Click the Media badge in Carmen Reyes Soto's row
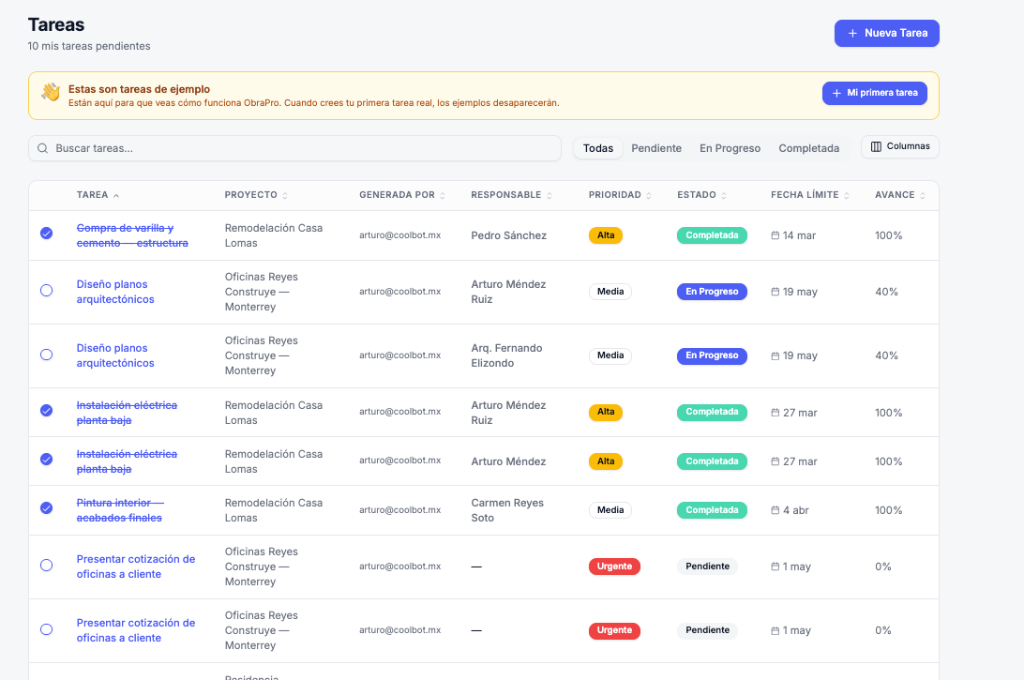Viewport: 1024px width, 680px height. coord(610,510)
